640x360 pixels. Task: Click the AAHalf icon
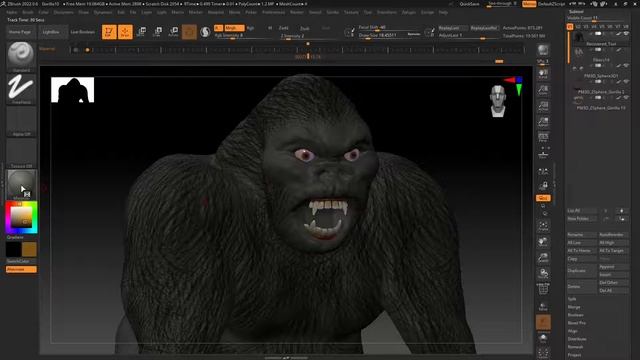click(x=543, y=122)
